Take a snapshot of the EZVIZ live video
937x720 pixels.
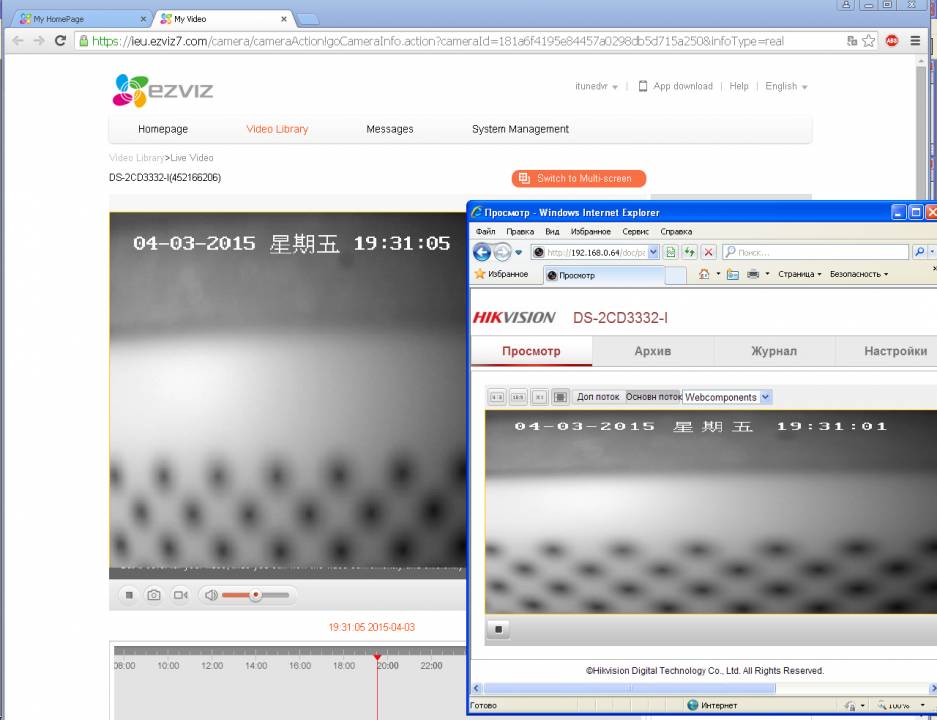point(154,595)
